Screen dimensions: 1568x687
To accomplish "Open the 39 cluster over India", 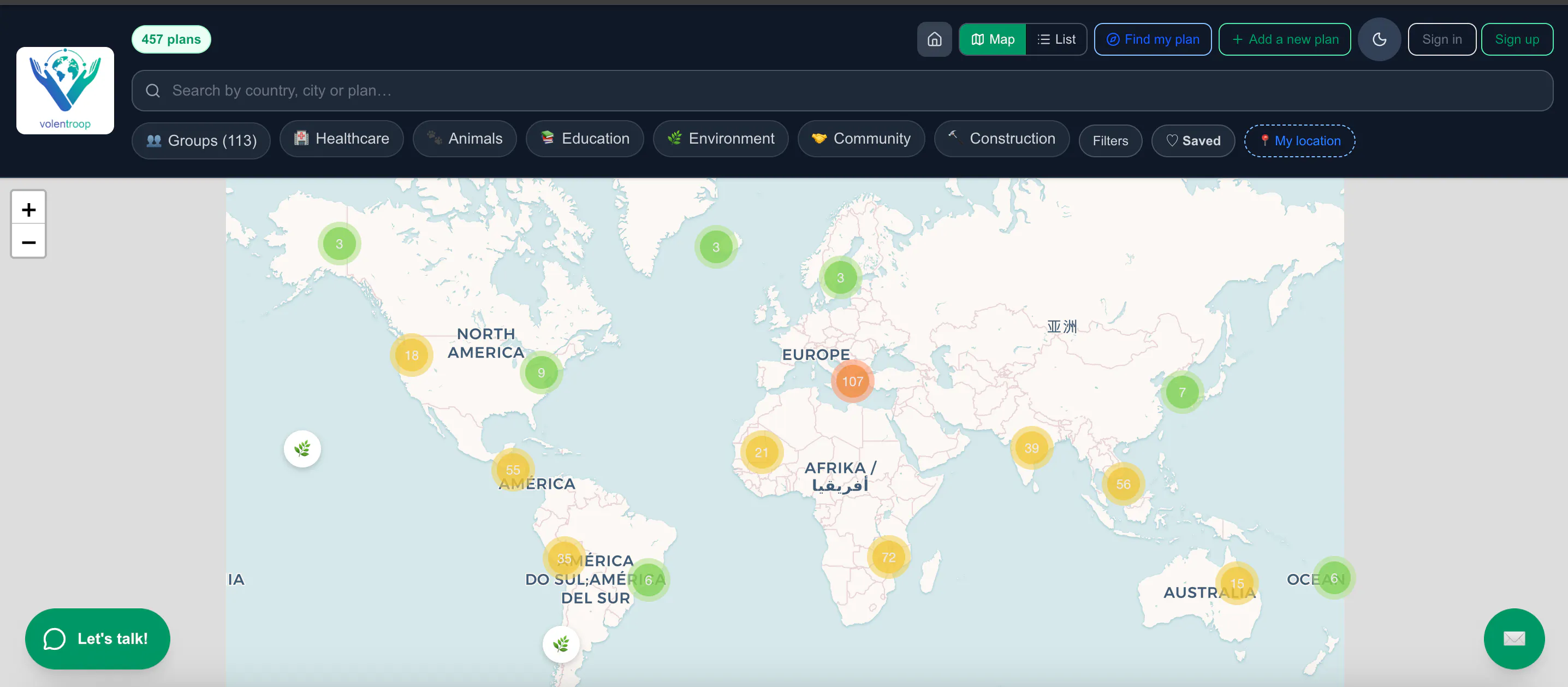I will point(1031,448).
